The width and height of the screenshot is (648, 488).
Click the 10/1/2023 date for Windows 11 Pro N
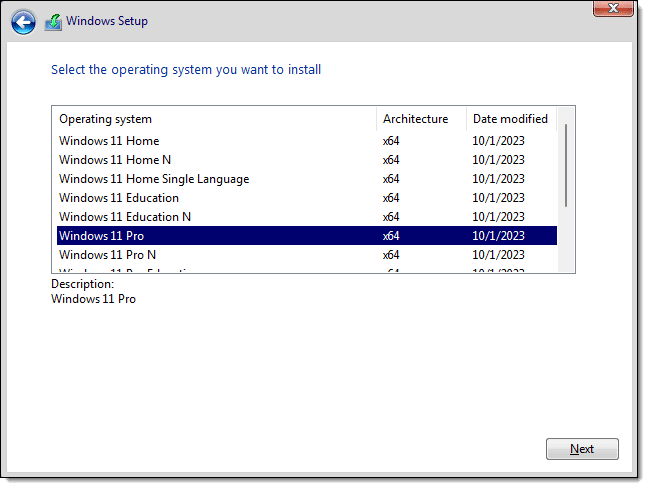pos(498,255)
